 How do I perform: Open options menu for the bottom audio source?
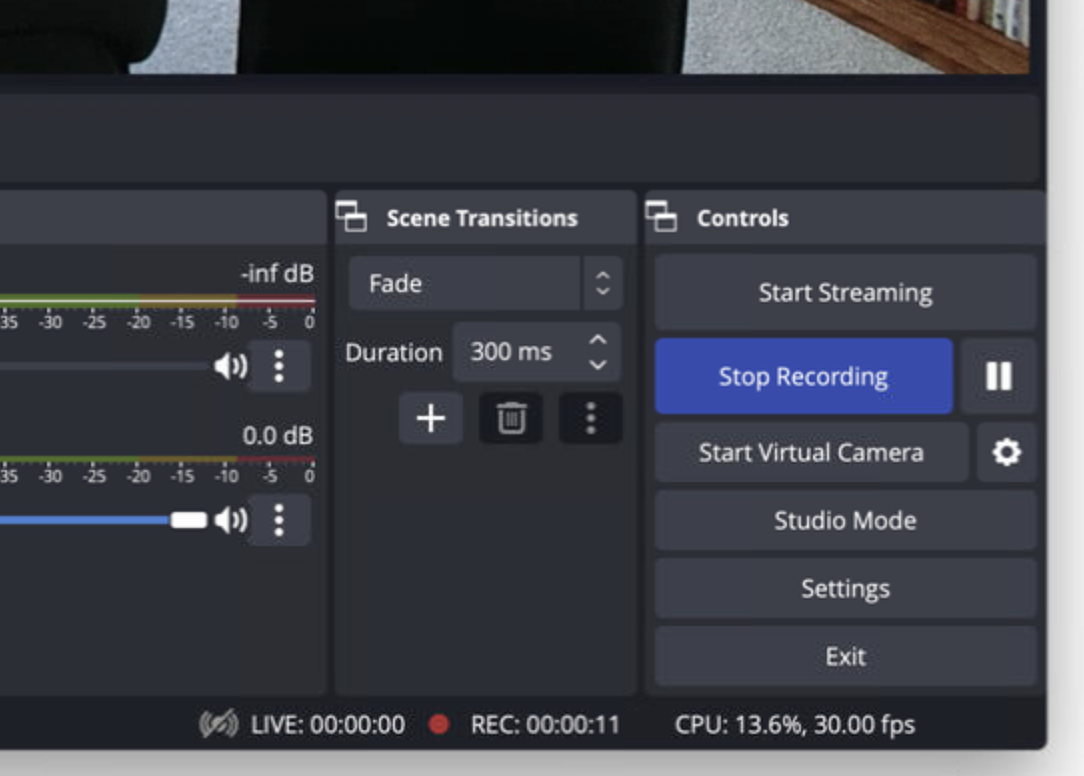(x=281, y=520)
